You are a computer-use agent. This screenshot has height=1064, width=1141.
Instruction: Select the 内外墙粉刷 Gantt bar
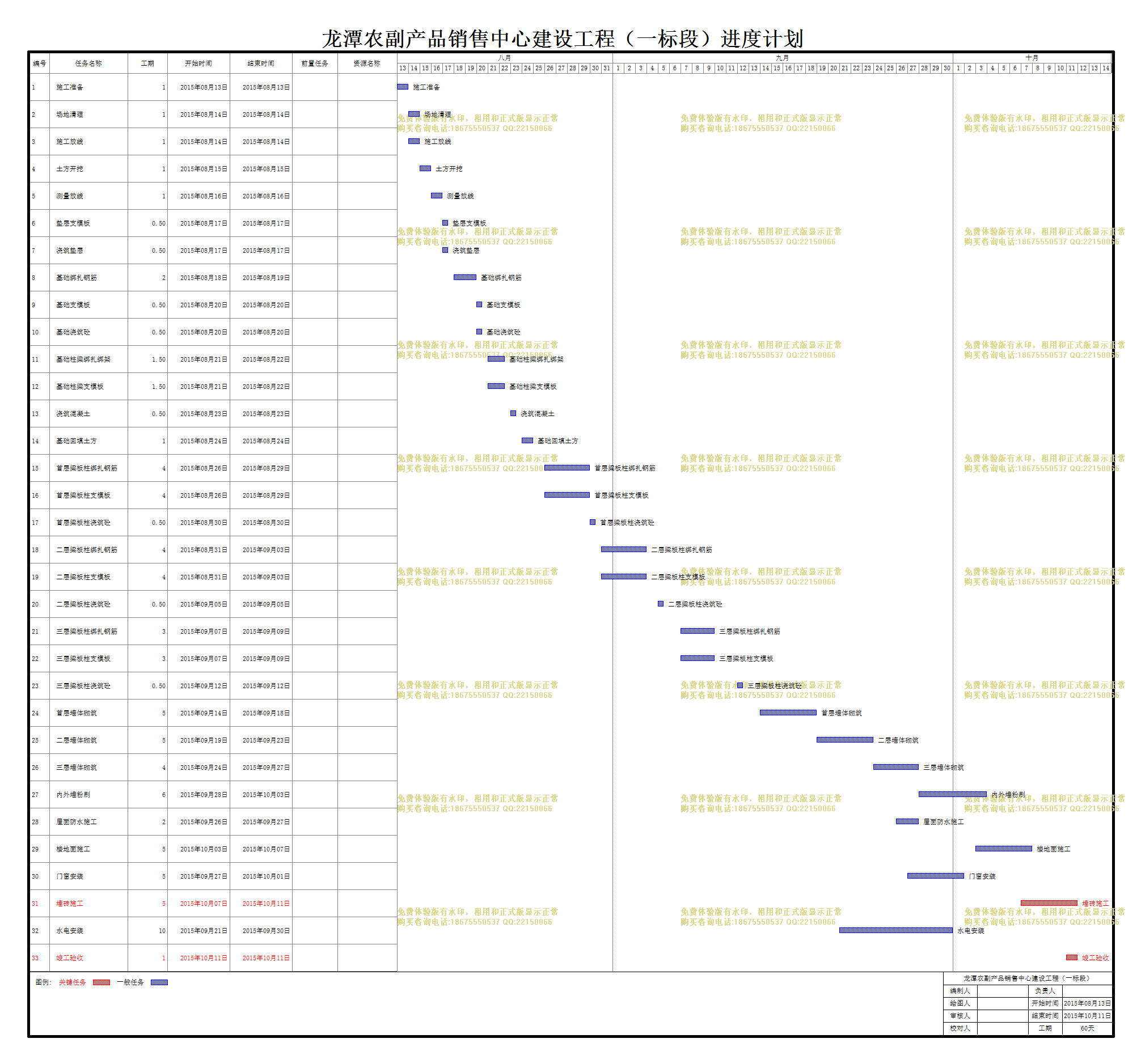[953, 794]
